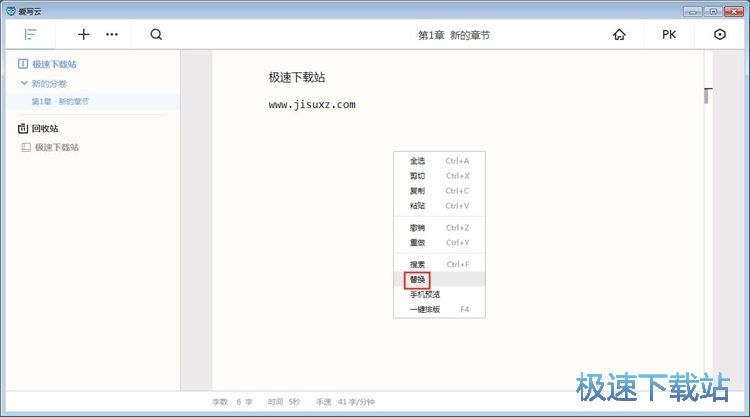Click the app logo in title bar
This screenshot has width=750, height=417.
point(11,11)
